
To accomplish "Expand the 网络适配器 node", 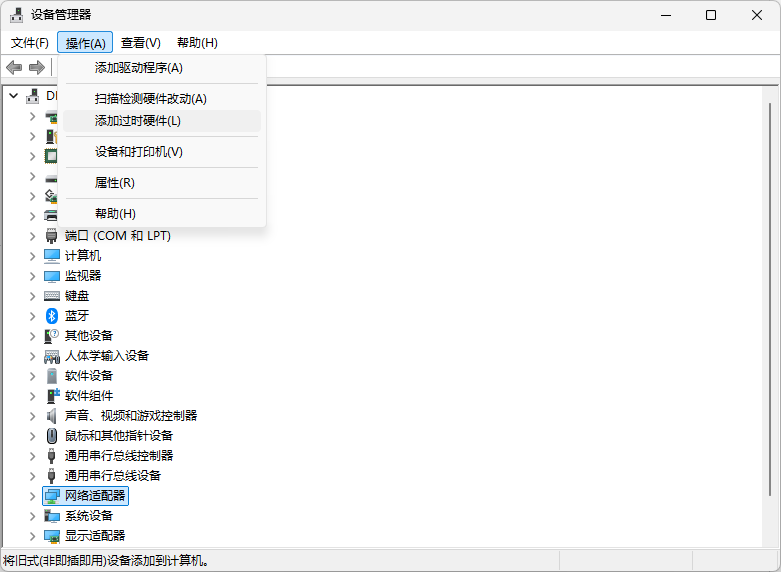I will coord(32,496).
